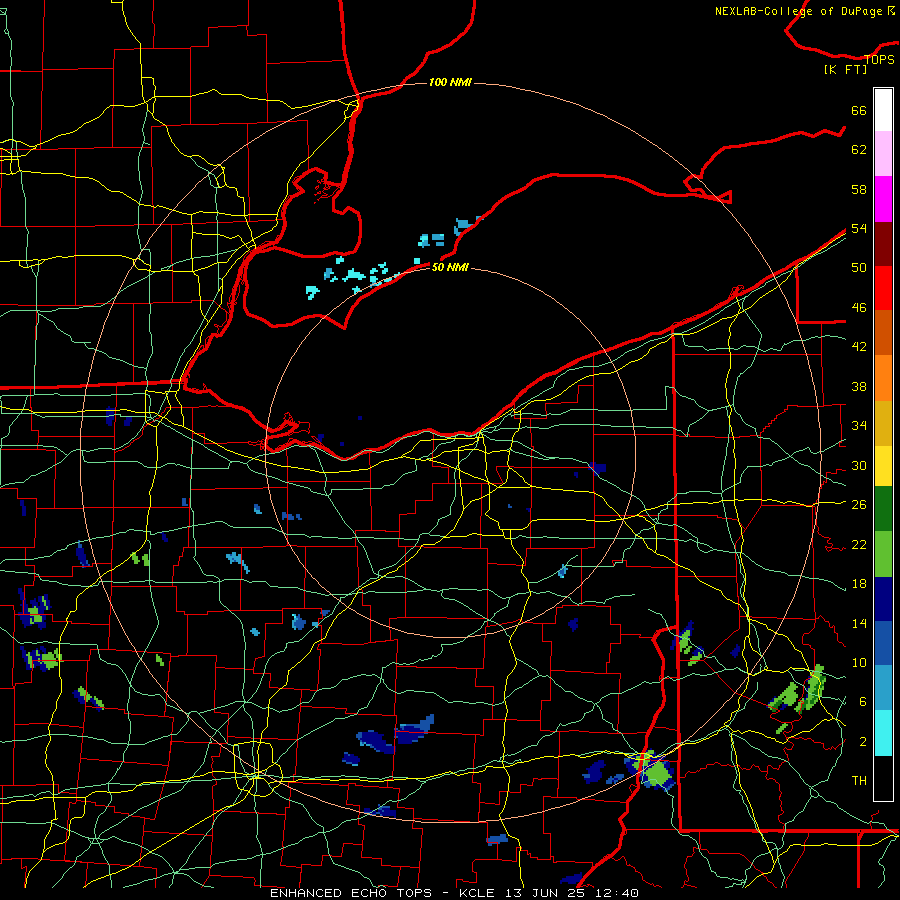The image size is (900, 900).
Task: Choose the bright cyan legend band
Action: [x=883, y=733]
